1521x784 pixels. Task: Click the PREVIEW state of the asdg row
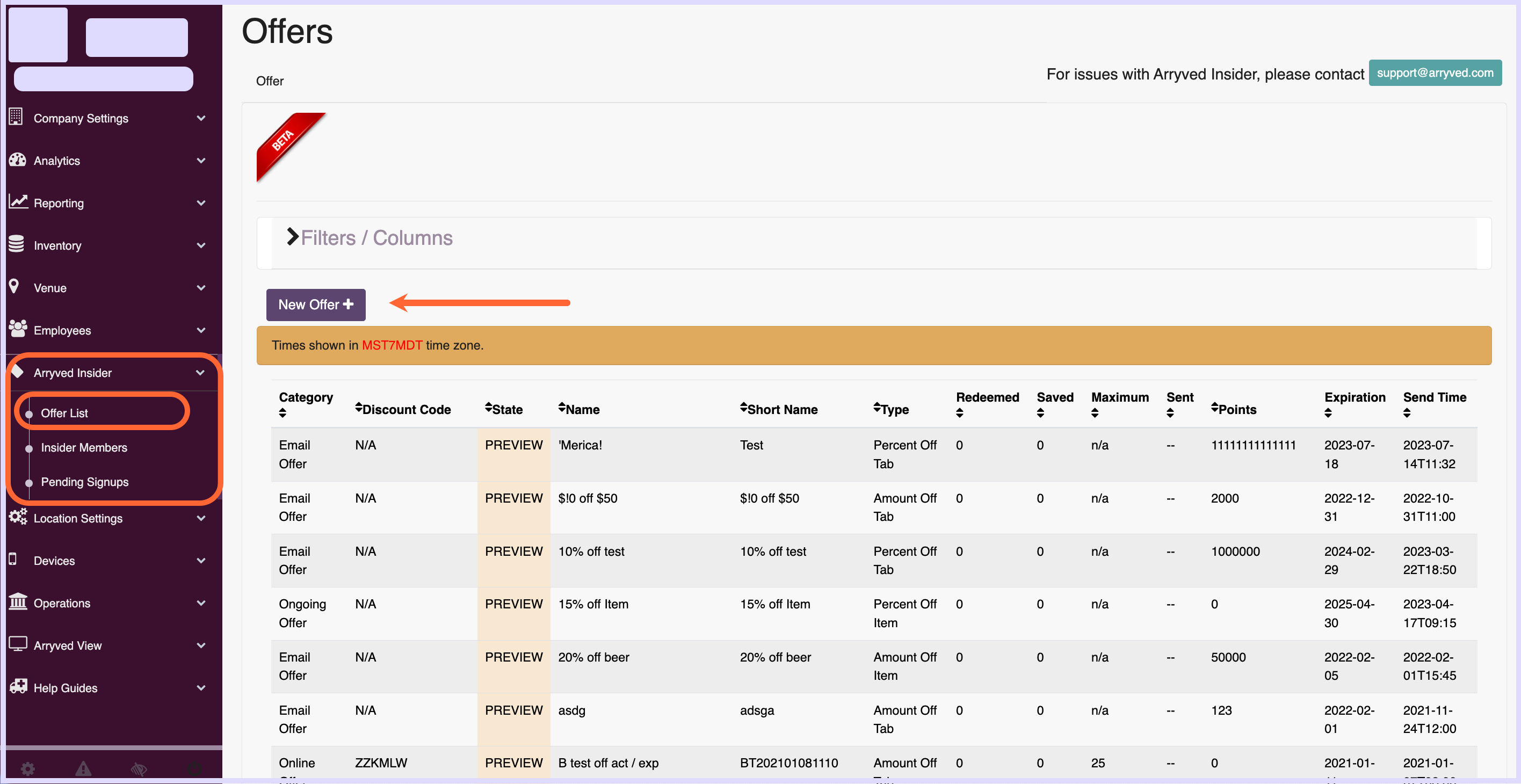tap(513, 710)
